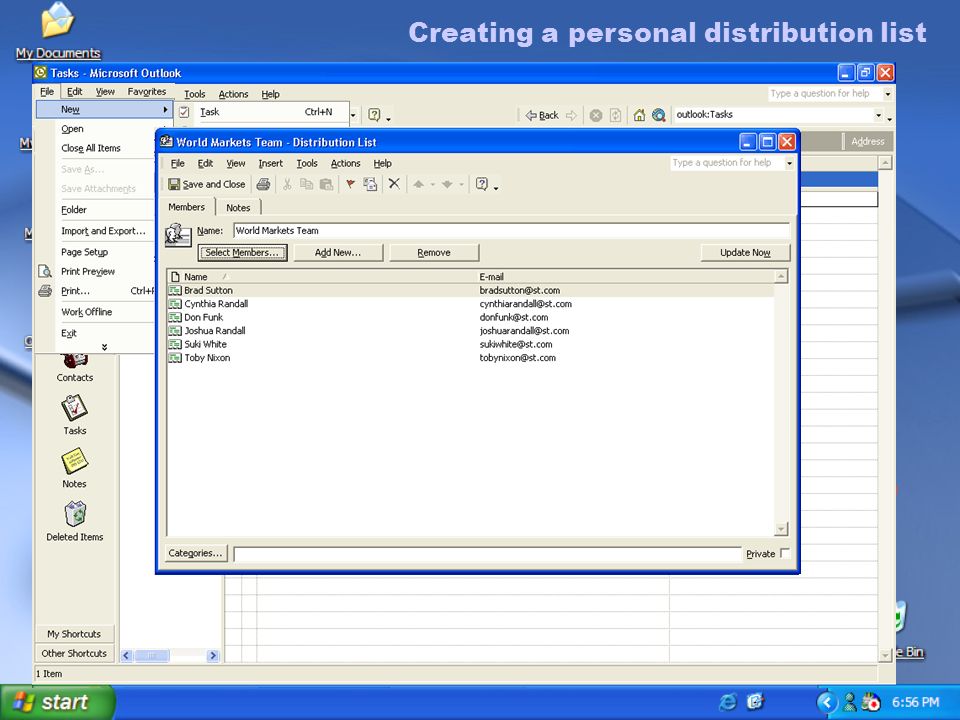Show hidden system tray icons arrow

(827, 702)
